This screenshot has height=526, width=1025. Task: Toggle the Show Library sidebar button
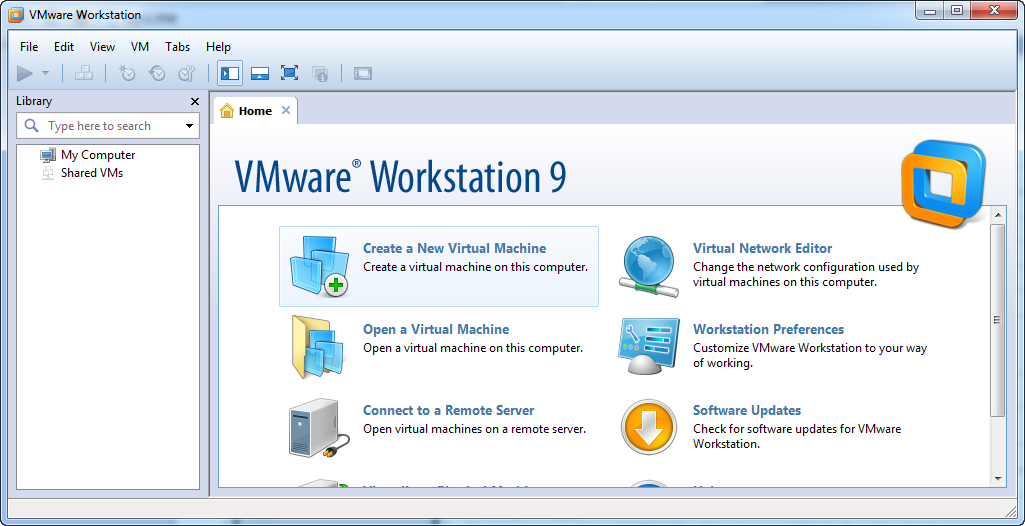coord(230,73)
